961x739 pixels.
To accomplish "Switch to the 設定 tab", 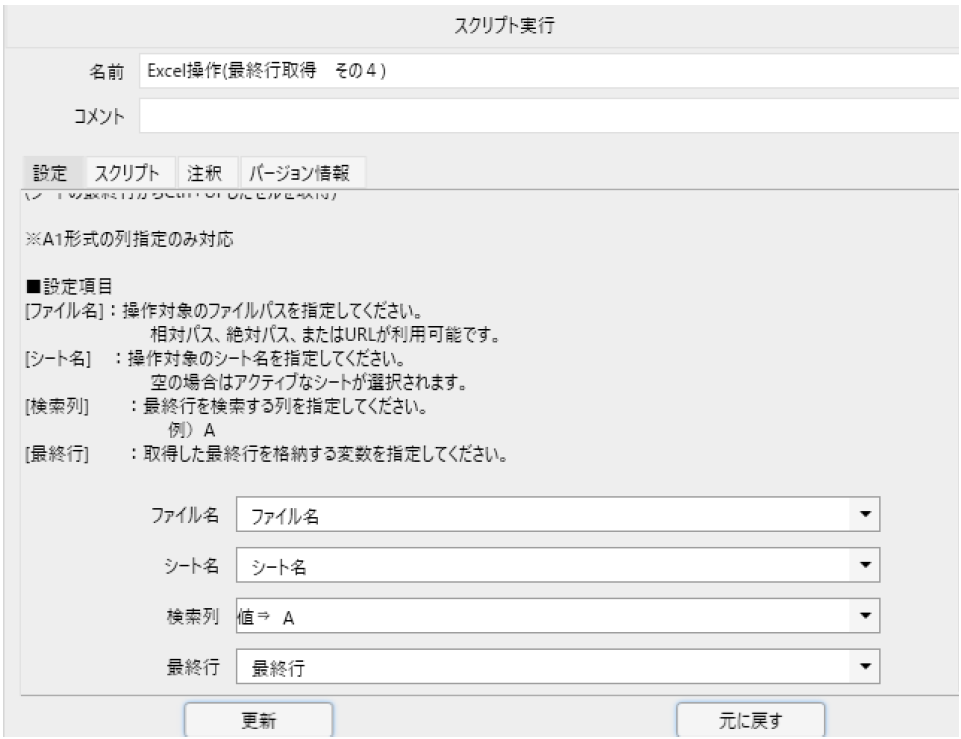I will tap(49, 172).
